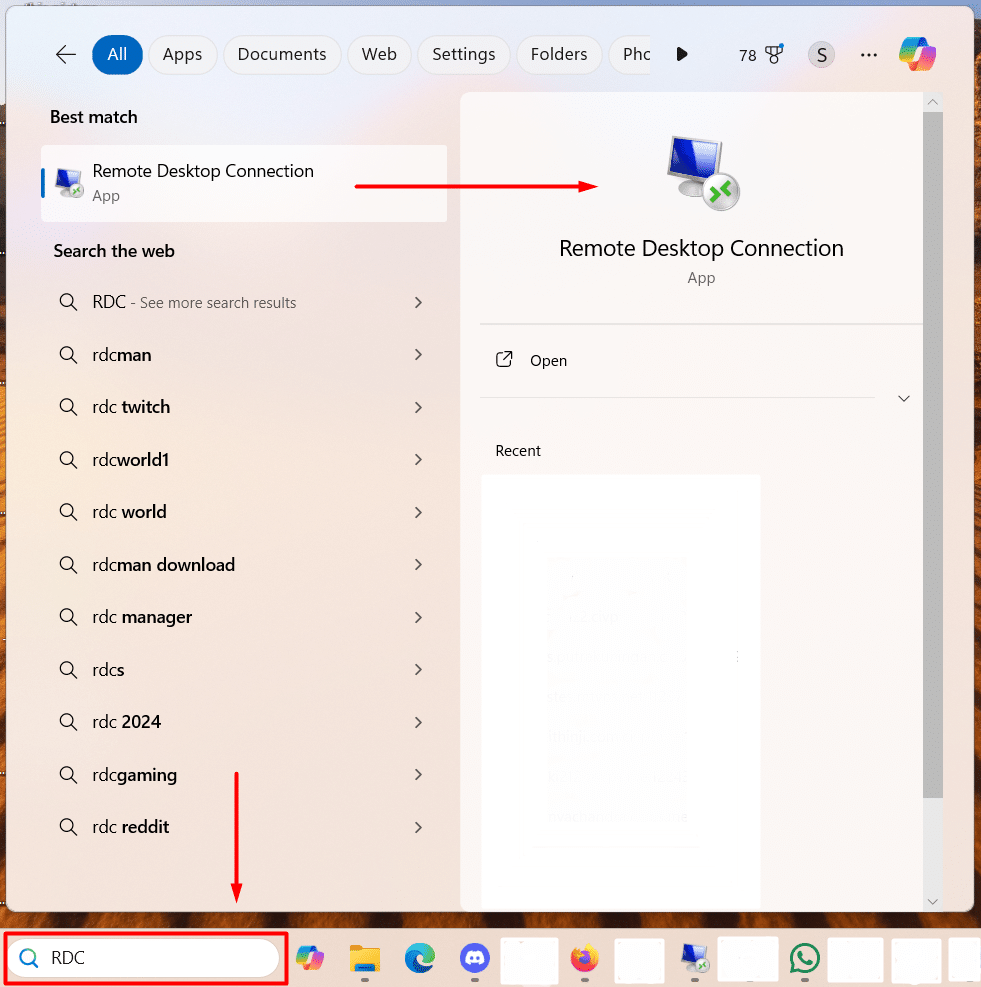Expand the rdcgaming suggestion chevron
The height and width of the screenshot is (987, 981).
pos(418,775)
